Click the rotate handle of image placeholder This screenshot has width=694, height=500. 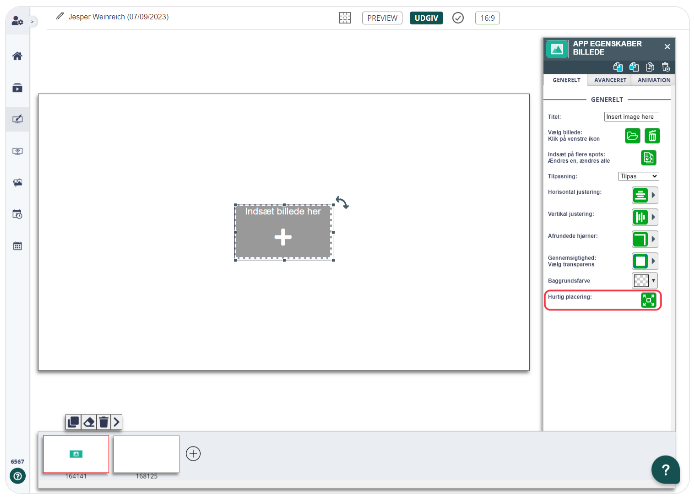click(342, 203)
